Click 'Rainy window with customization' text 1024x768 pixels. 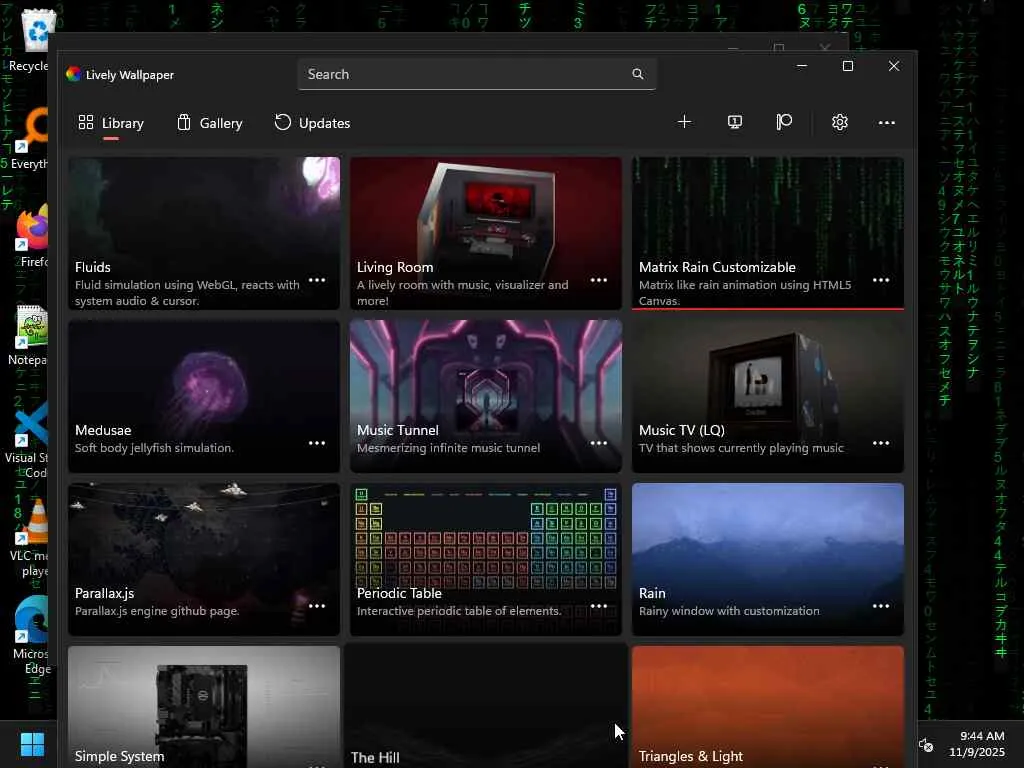coord(729,611)
